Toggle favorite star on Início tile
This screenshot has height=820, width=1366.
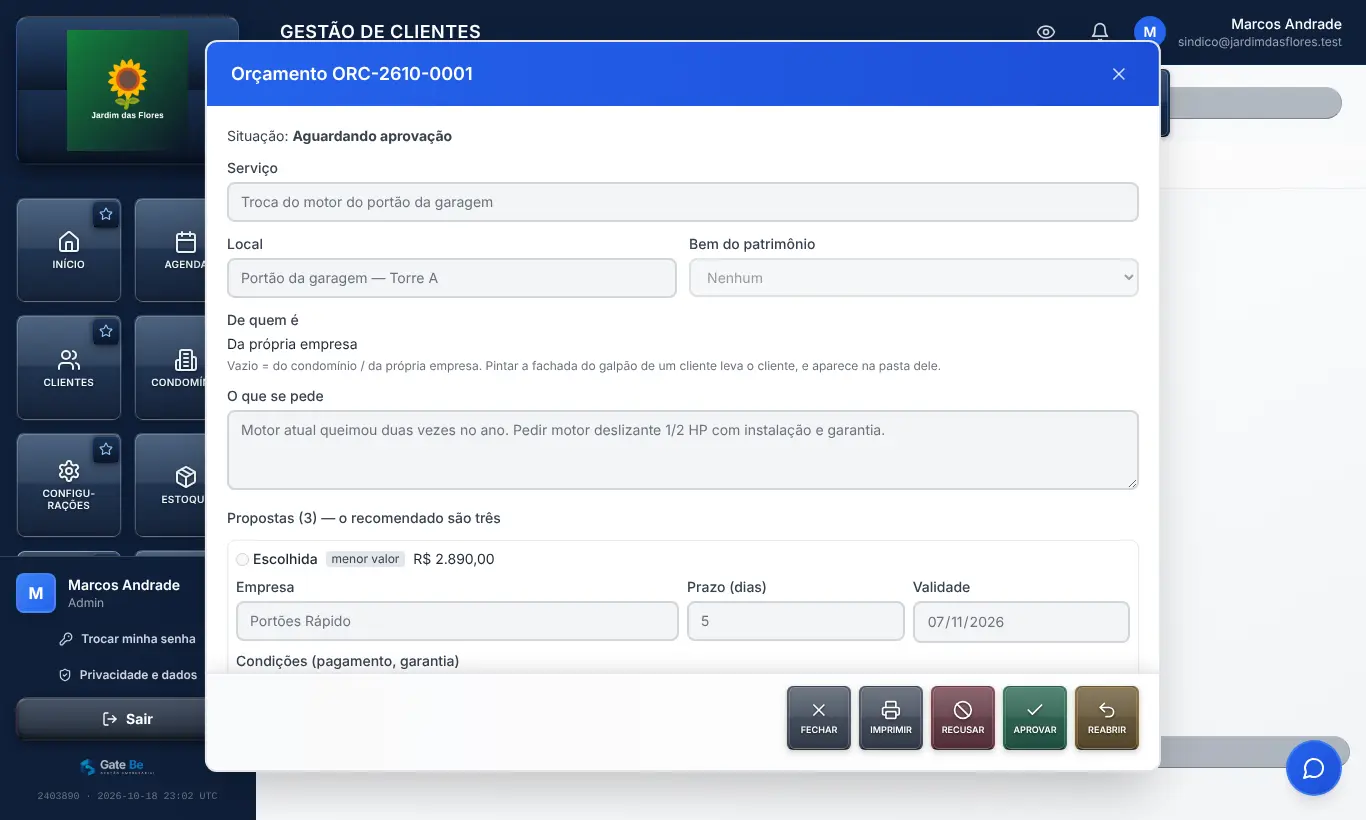pyautogui.click(x=106, y=214)
